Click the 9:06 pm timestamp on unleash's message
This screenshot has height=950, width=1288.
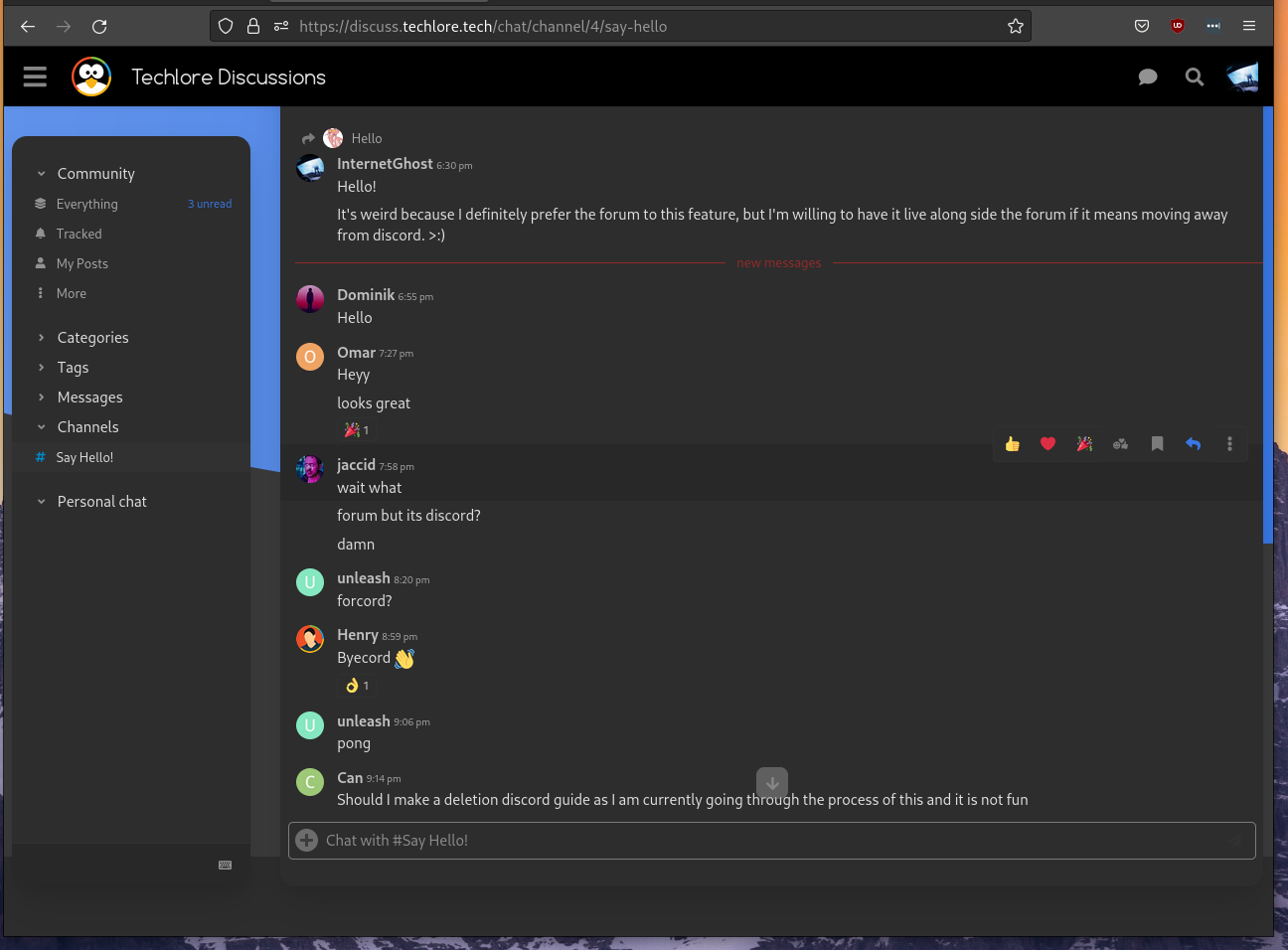(x=411, y=722)
